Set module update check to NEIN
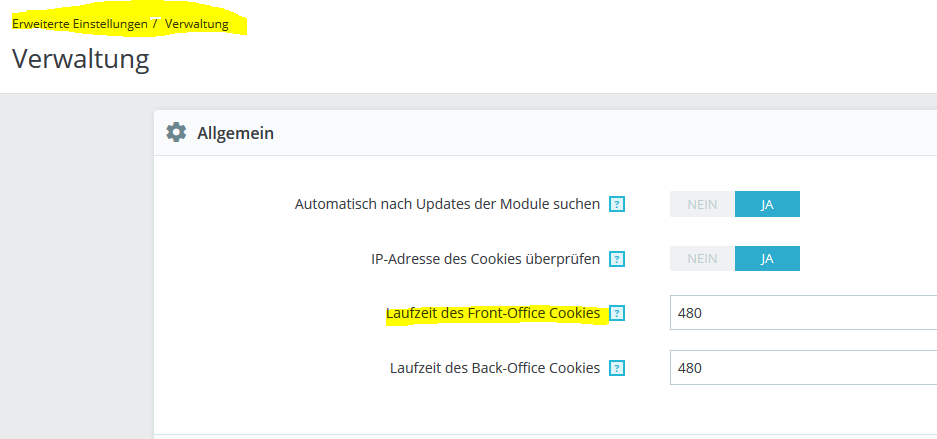The height and width of the screenshot is (439, 937). (702, 204)
